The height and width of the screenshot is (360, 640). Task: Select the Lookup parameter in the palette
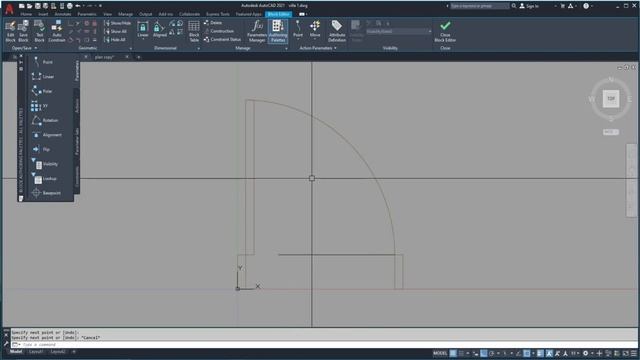coord(44,178)
